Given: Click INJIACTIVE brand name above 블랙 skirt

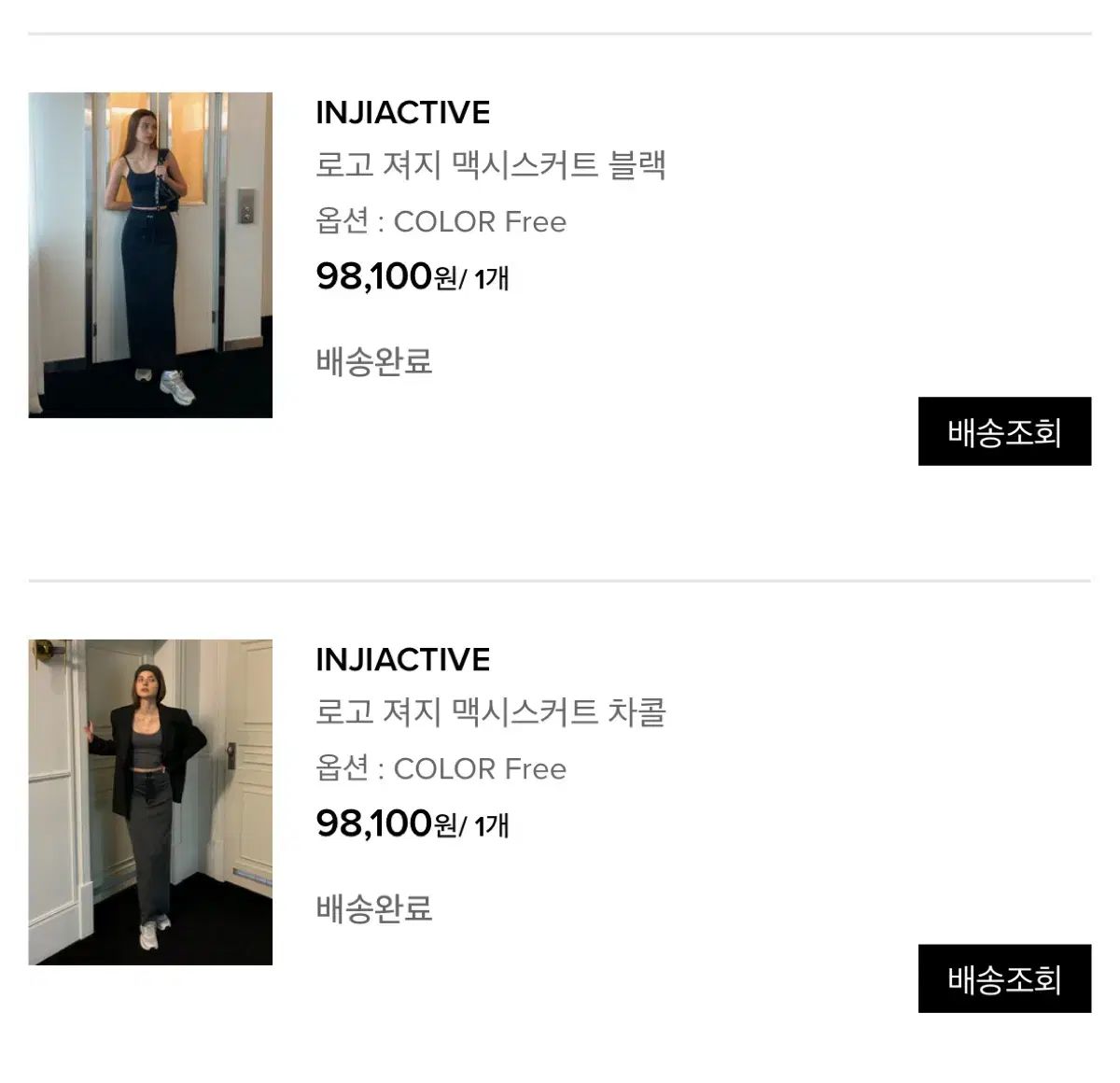Looking at the screenshot, I should pyautogui.click(x=403, y=113).
